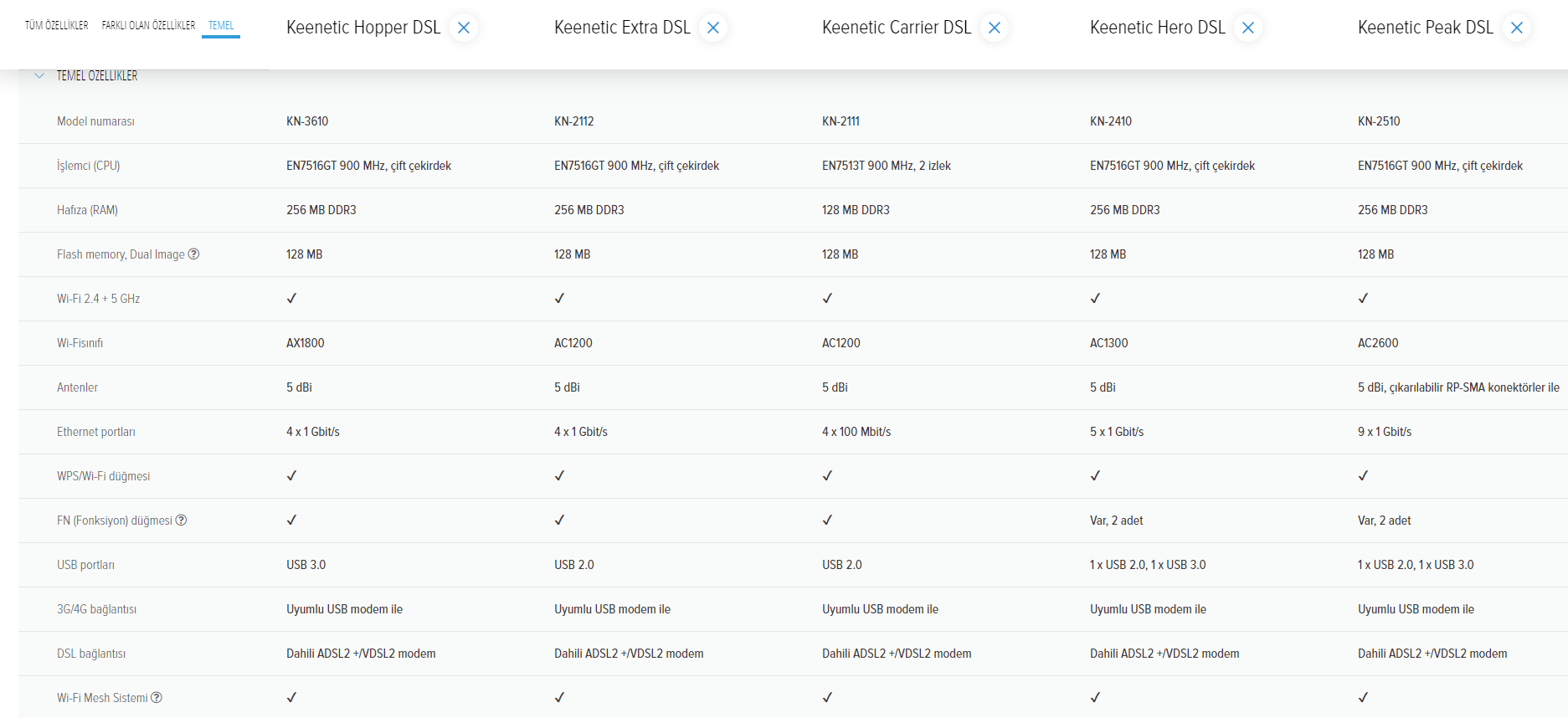1568x718 pixels.
Task: Click the Wi-Fi sınıfı row label
Action: click(x=80, y=343)
